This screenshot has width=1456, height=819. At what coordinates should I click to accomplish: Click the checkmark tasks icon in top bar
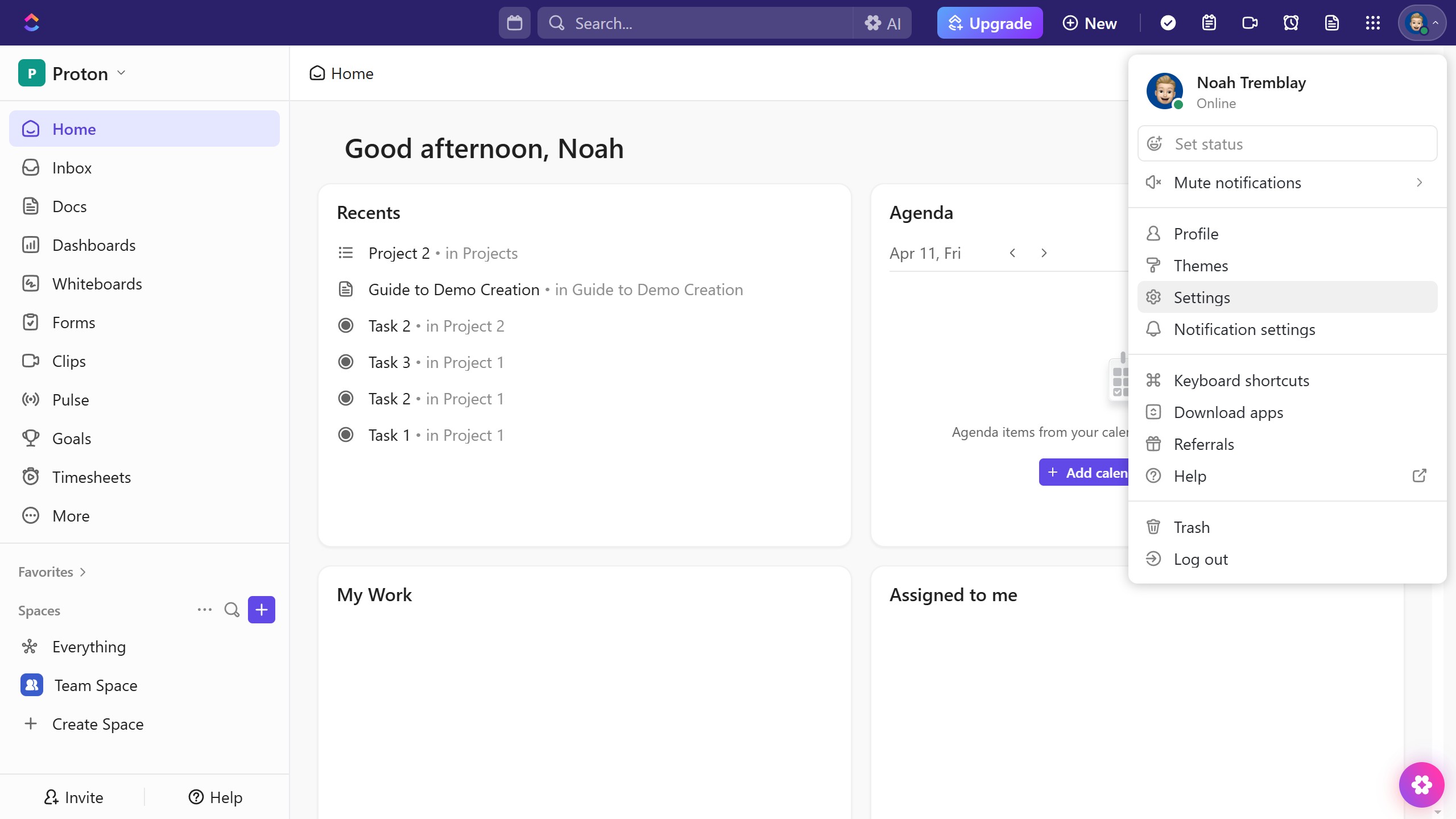[x=1168, y=23]
